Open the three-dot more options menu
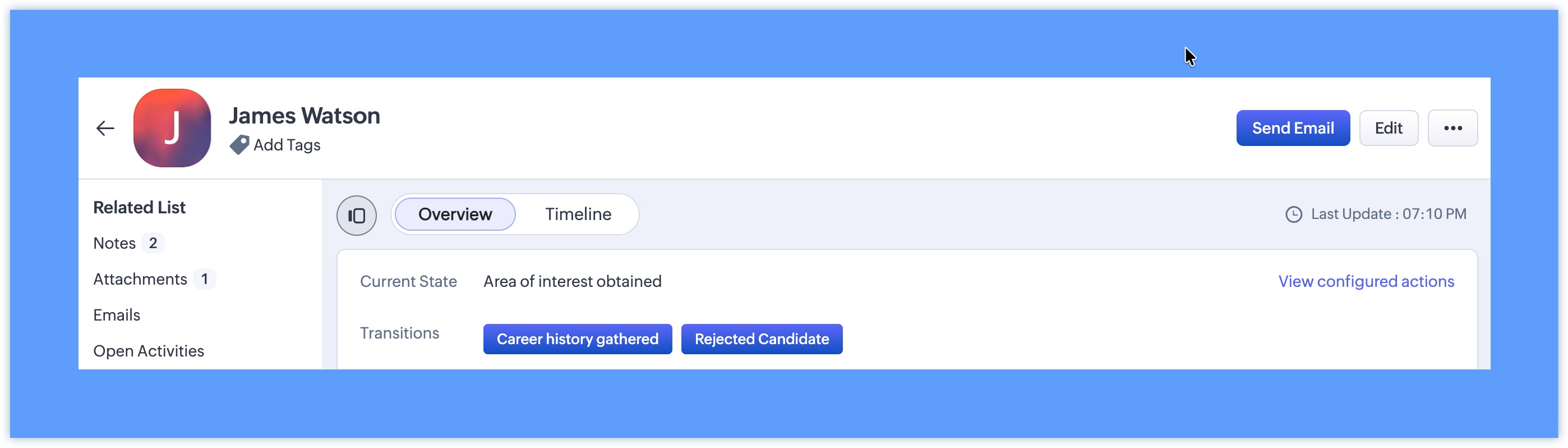Viewport: 1568px width, 448px height. [1452, 128]
